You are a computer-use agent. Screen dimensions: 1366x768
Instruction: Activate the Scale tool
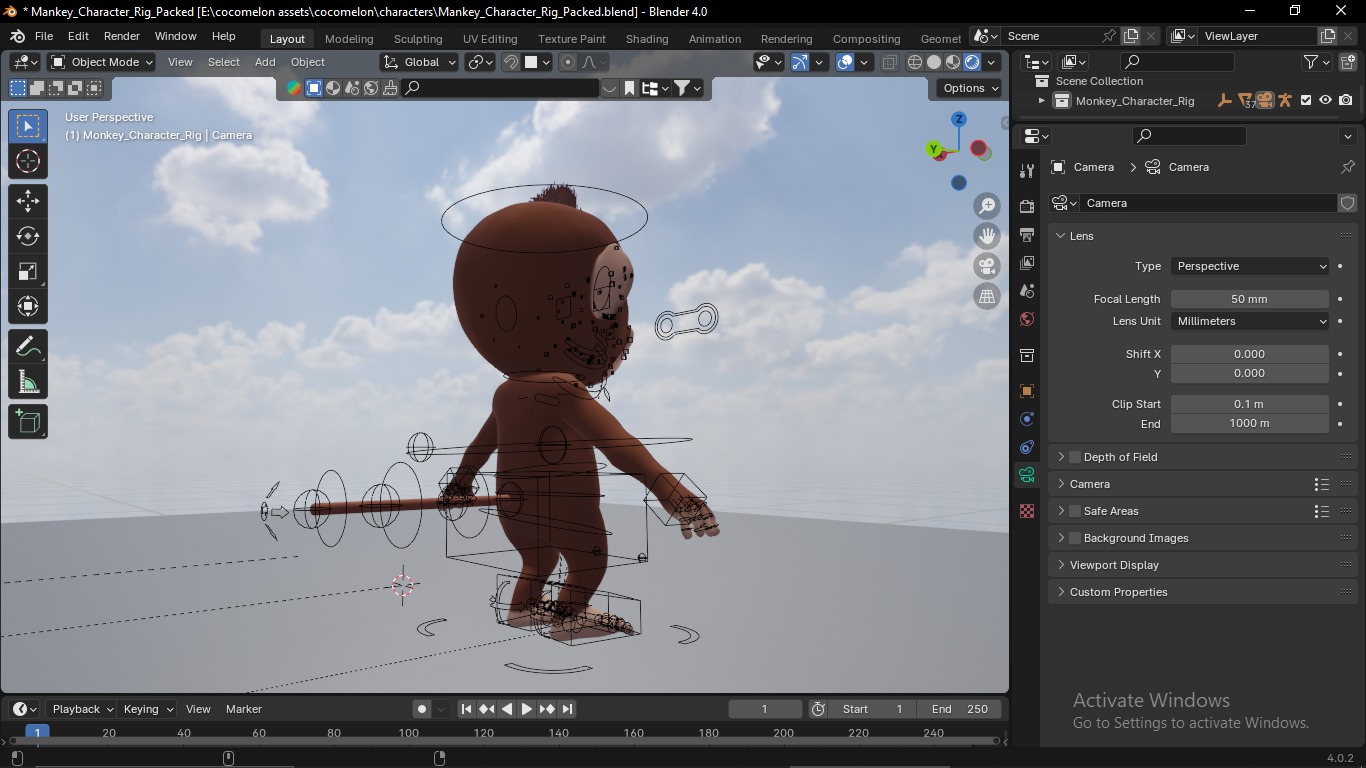28,271
